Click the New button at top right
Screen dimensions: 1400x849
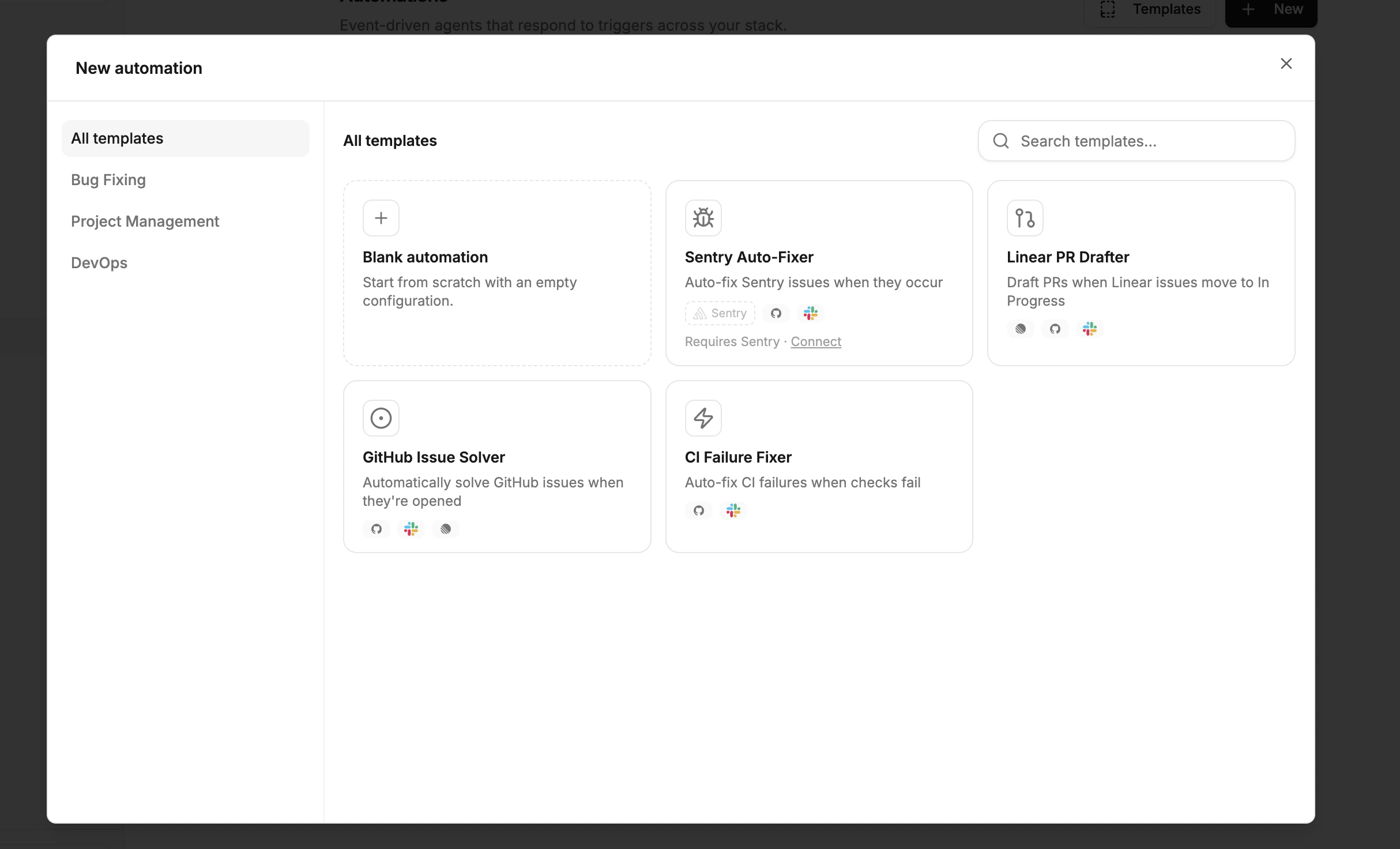[1270, 9]
